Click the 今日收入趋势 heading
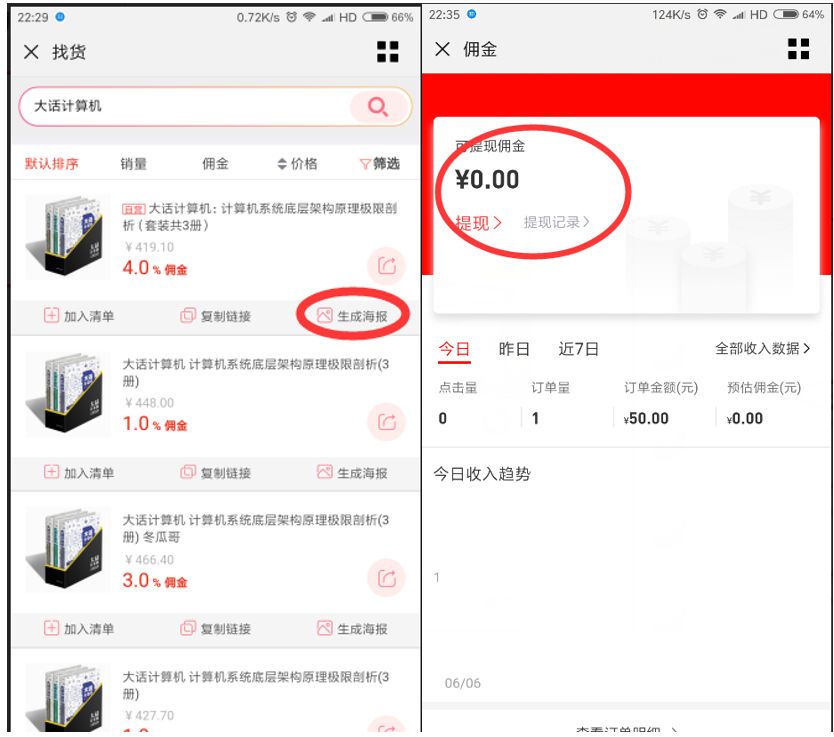The width and height of the screenshot is (834, 737). click(482, 473)
